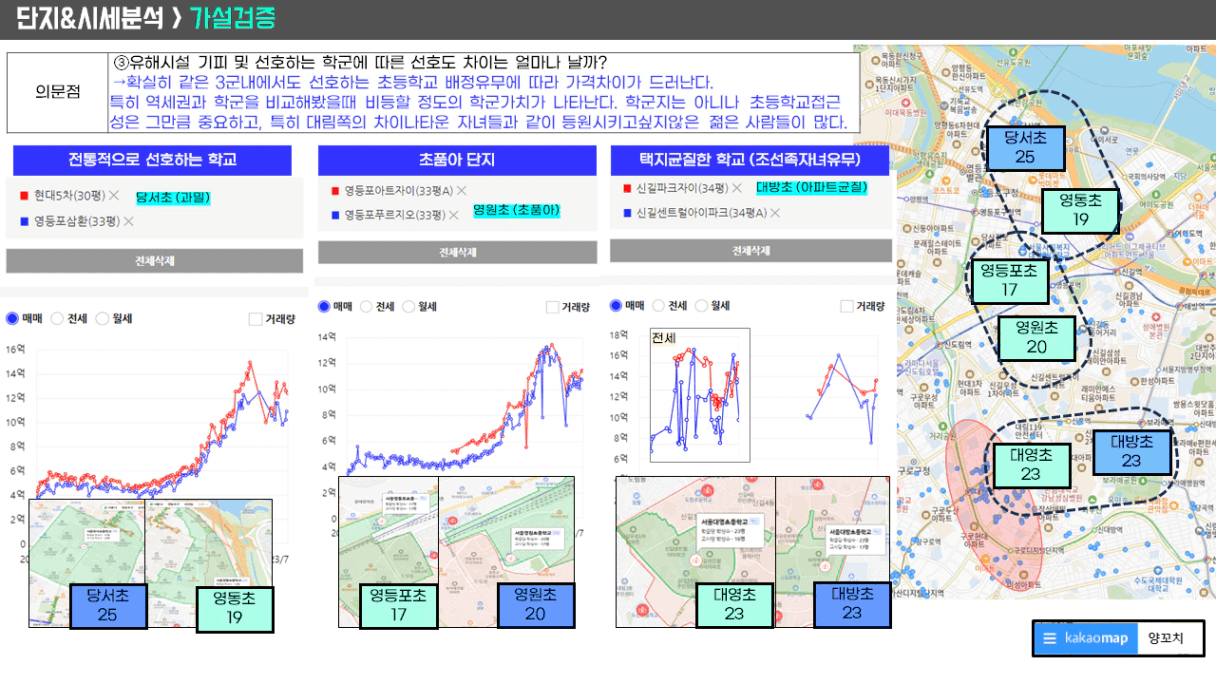Click the 영동초 19 box below the left chart

pyautogui.click(x=235, y=609)
